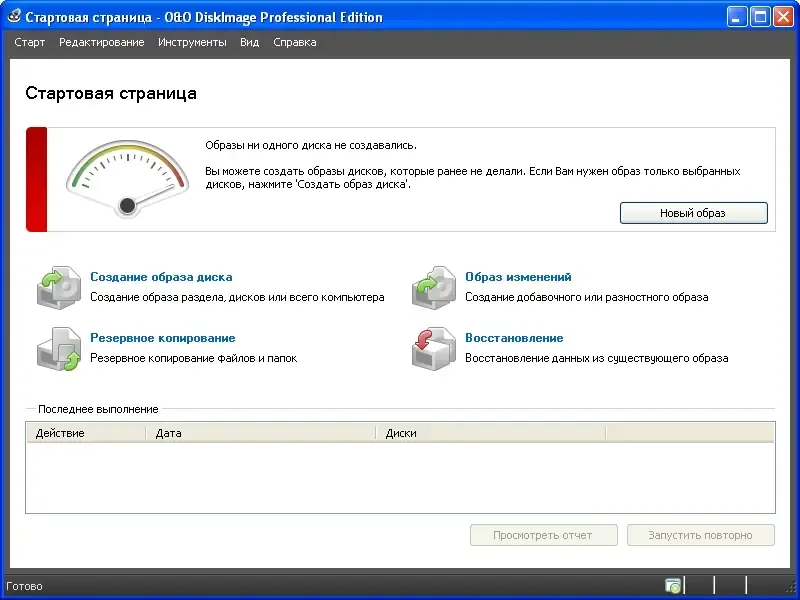The height and width of the screenshot is (600, 800).
Task: Open the Редактирование menu
Action: click(x=103, y=42)
